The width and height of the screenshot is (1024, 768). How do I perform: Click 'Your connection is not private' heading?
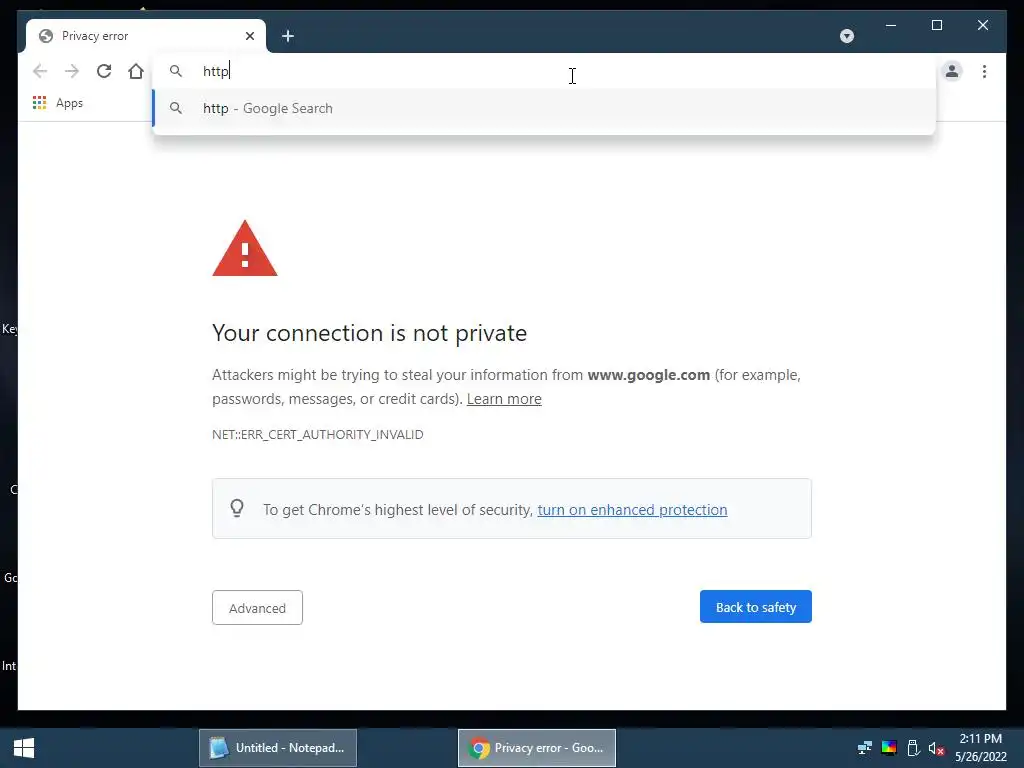click(370, 333)
